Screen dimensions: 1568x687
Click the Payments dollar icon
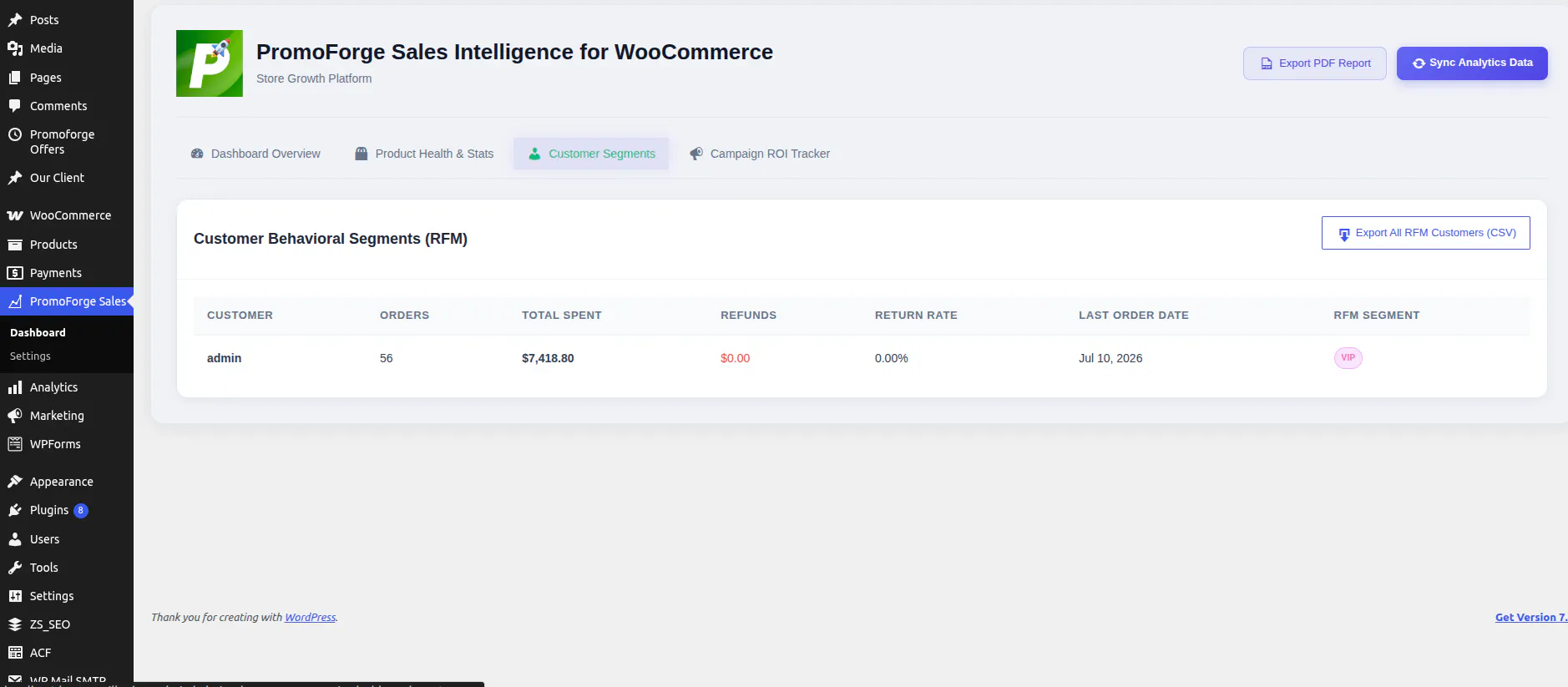(15, 273)
